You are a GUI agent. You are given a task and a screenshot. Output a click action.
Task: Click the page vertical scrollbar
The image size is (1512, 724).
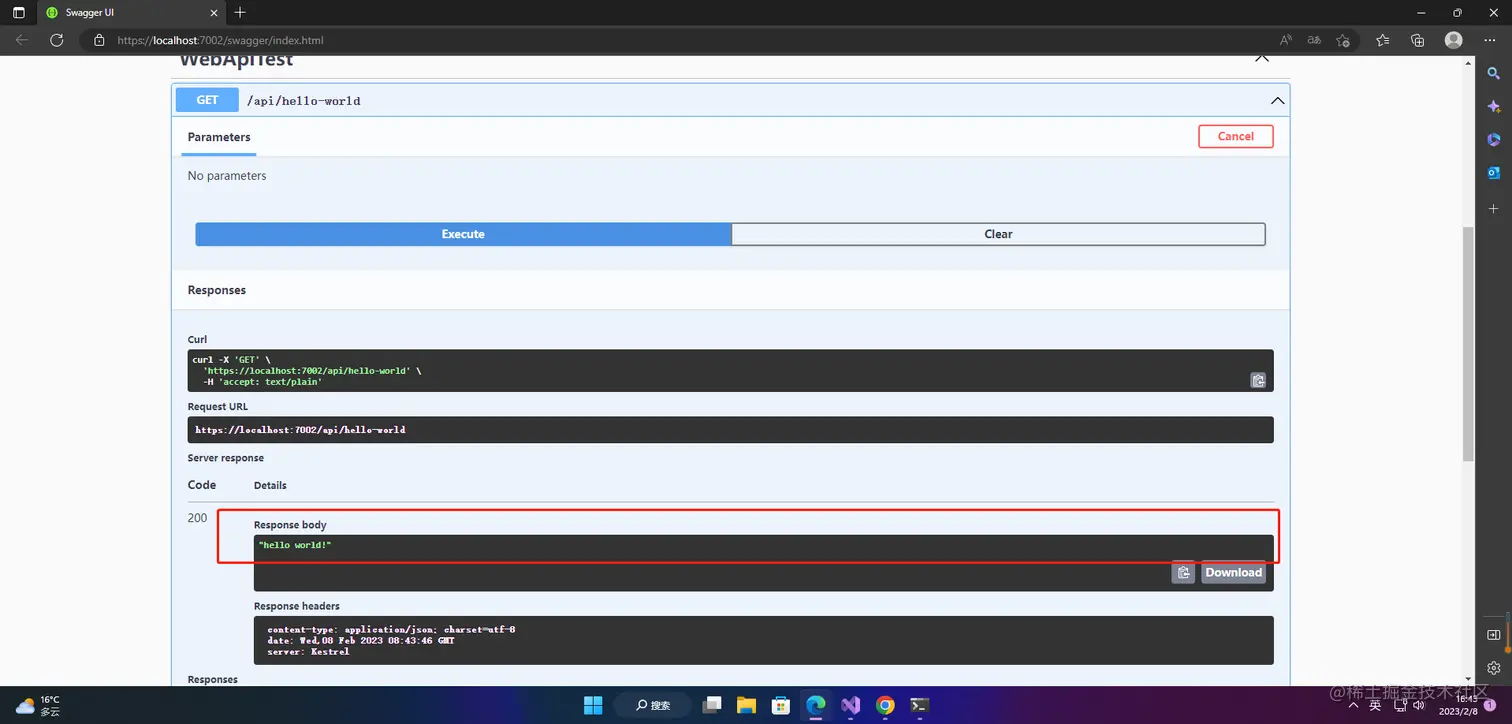(1468, 343)
